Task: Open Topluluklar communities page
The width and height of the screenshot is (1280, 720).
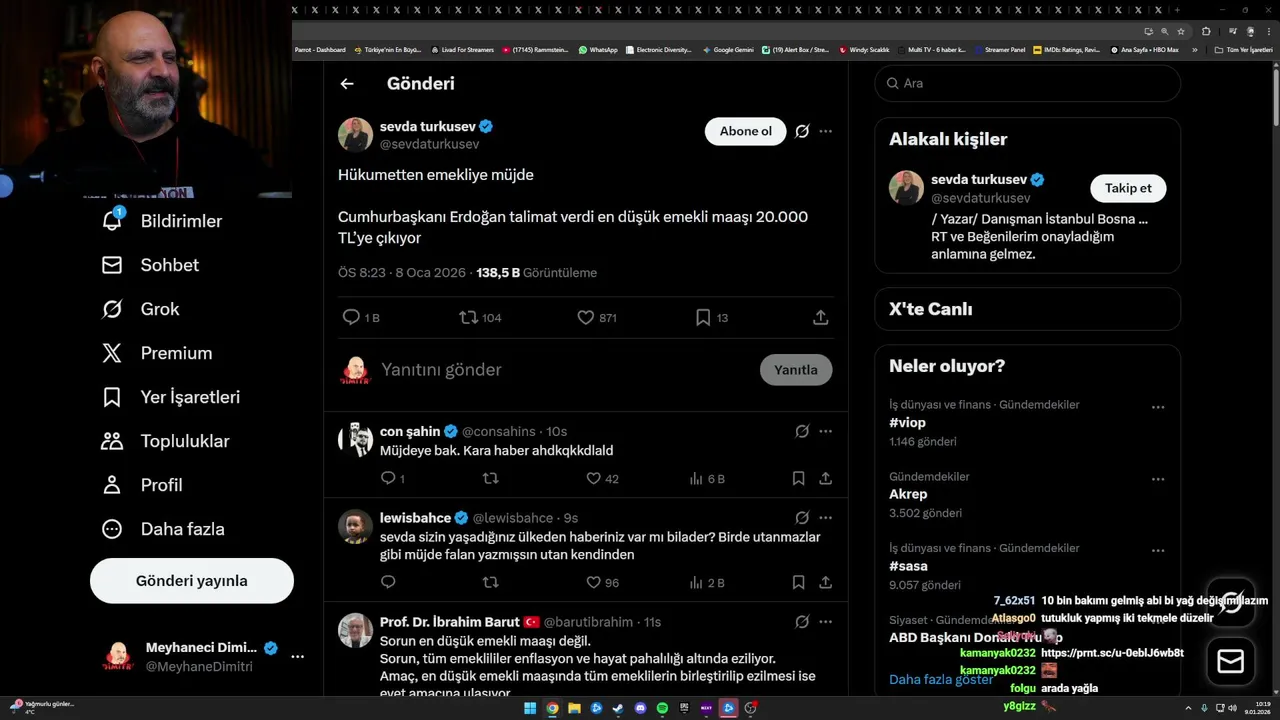Action: (165, 441)
